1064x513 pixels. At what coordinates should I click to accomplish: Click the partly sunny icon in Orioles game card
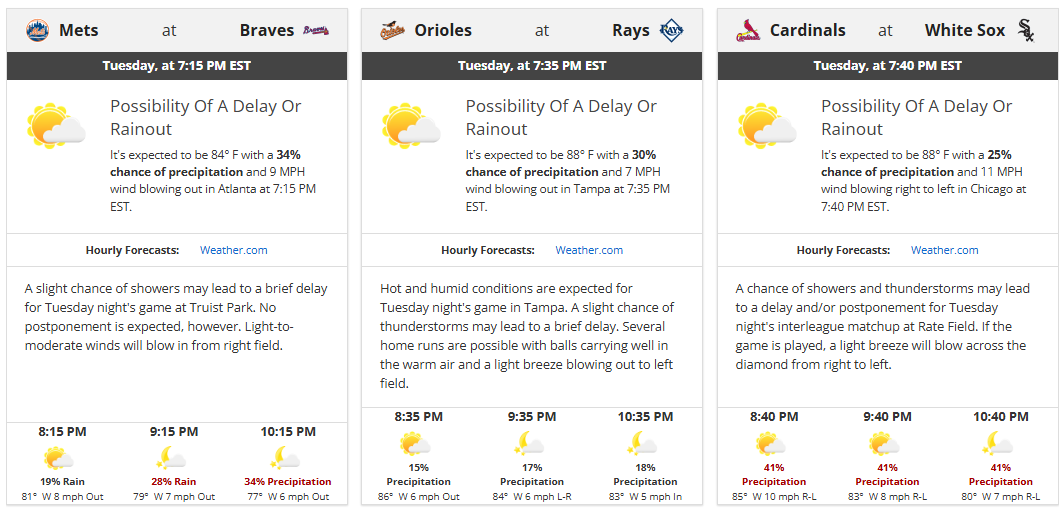[x=411, y=126]
